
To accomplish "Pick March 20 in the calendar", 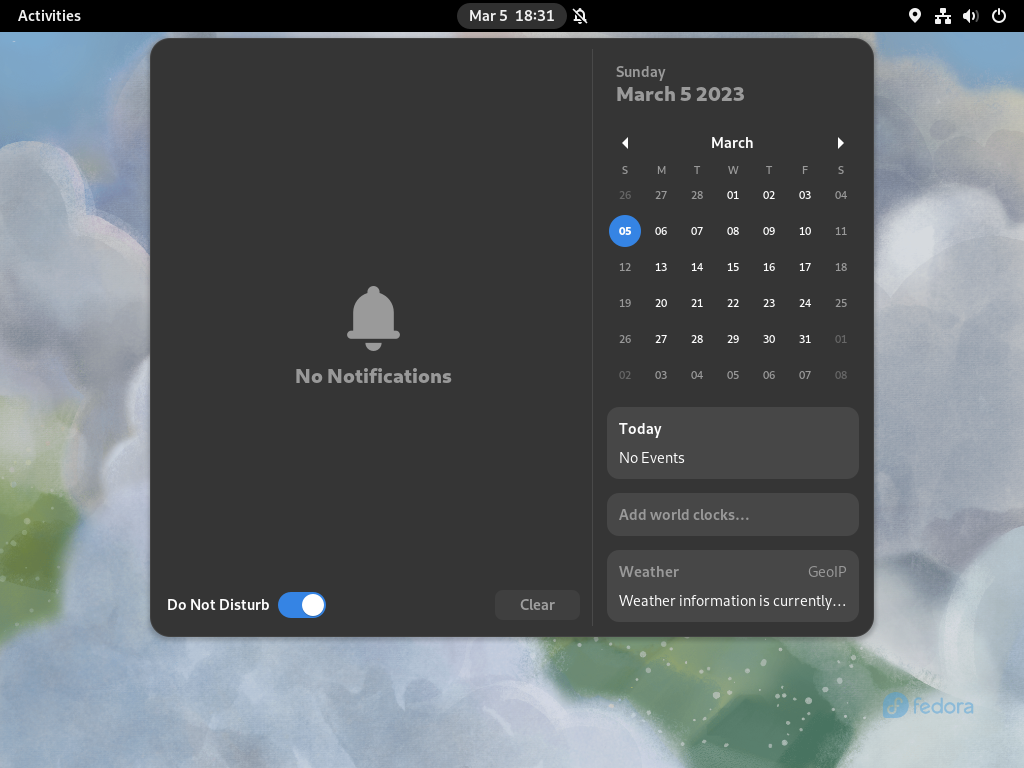I will click(661, 303).
